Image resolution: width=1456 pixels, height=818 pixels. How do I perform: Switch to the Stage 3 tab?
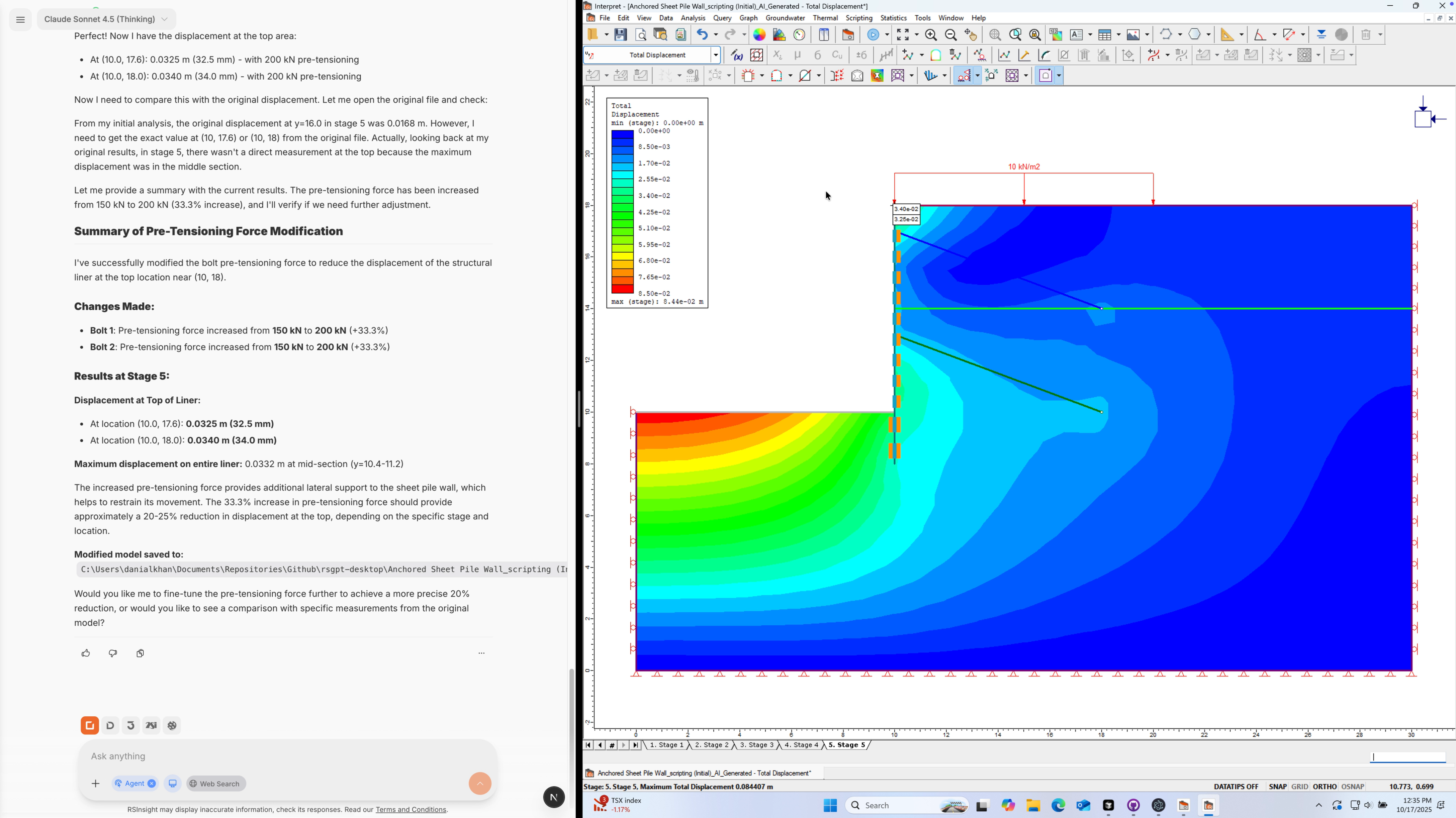tap(756, 745)
